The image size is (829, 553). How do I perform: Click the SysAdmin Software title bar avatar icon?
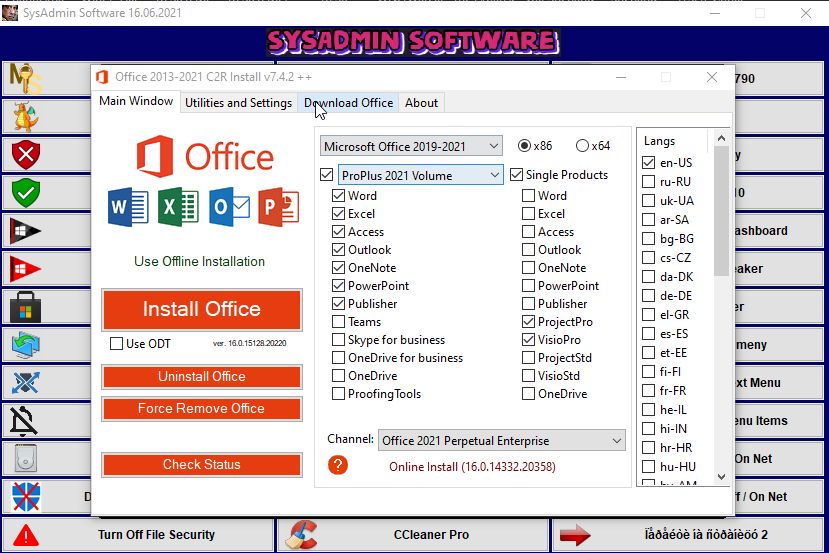10,13
